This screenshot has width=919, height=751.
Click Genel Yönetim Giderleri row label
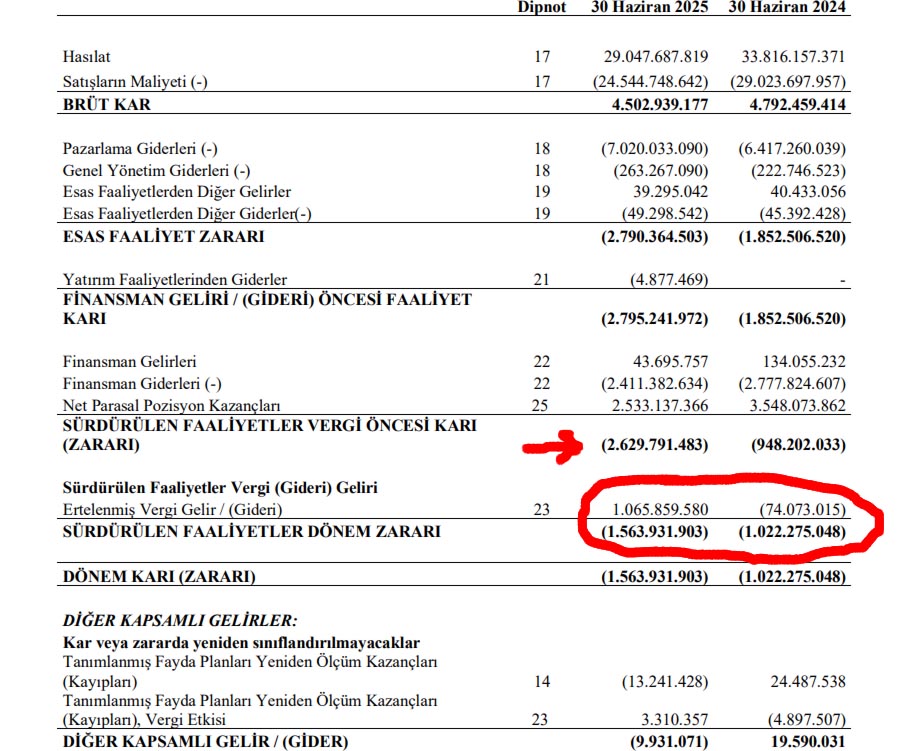148,170
